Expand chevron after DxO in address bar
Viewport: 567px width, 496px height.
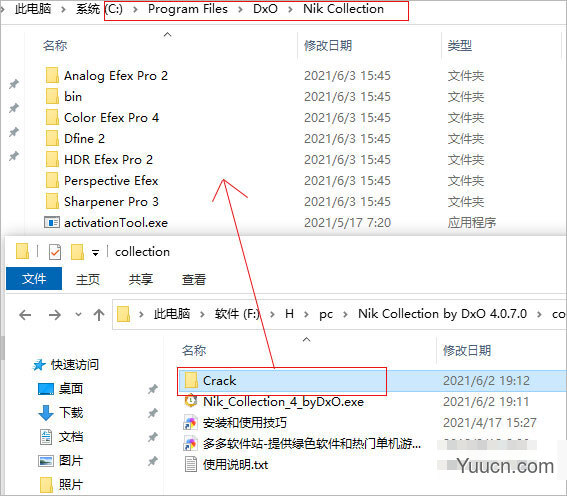pos(290,9)
